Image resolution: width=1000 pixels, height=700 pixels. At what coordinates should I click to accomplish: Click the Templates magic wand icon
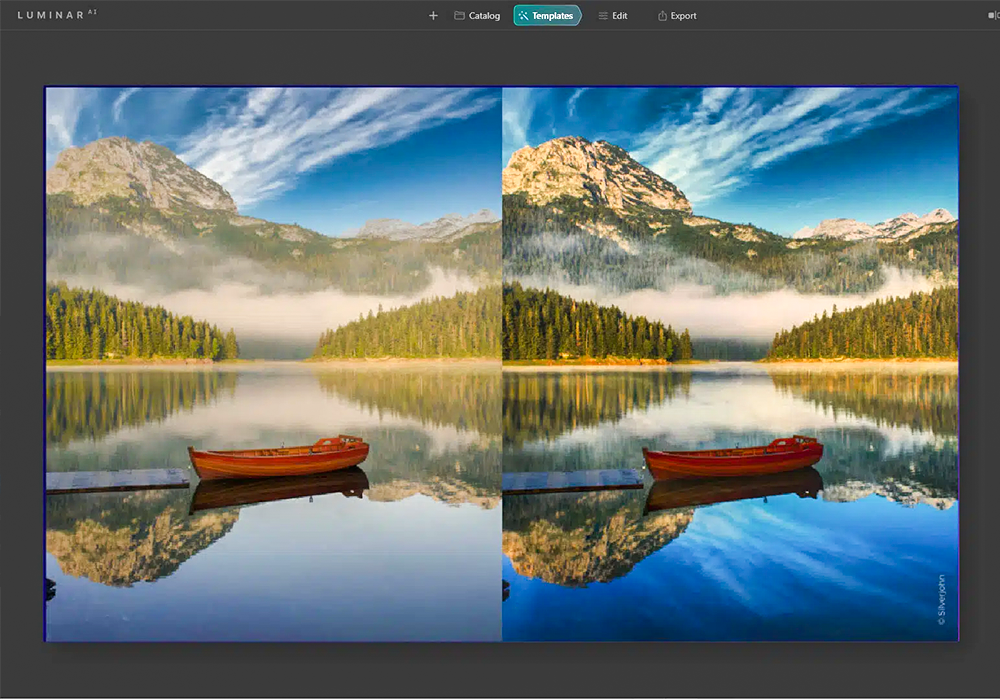point(523,16)
